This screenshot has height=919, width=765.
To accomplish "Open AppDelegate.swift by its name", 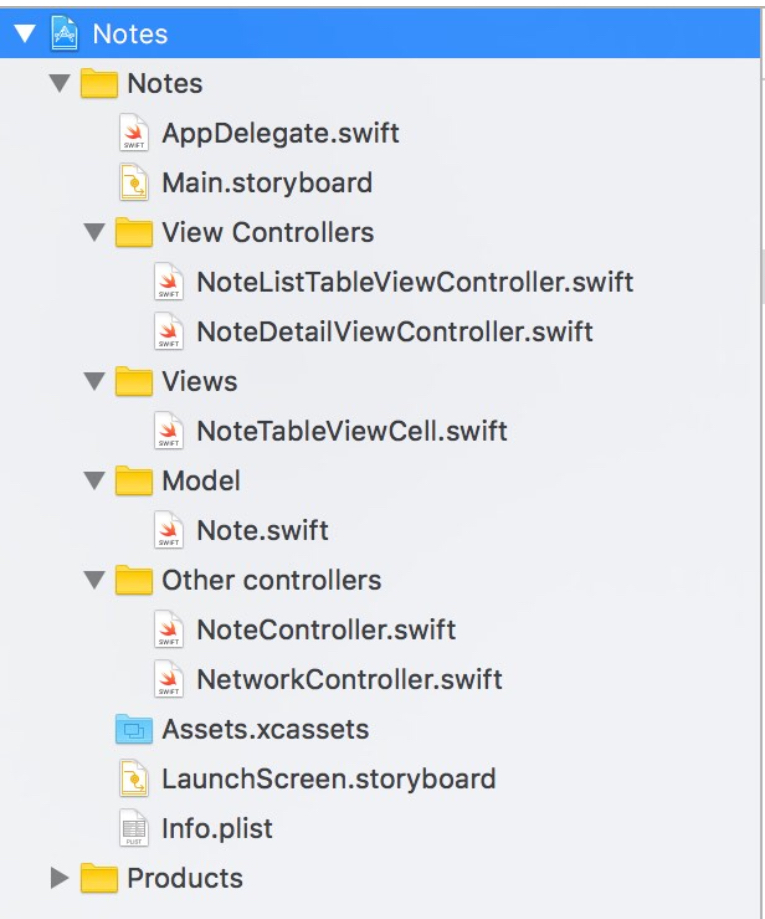I will point(281,134).
